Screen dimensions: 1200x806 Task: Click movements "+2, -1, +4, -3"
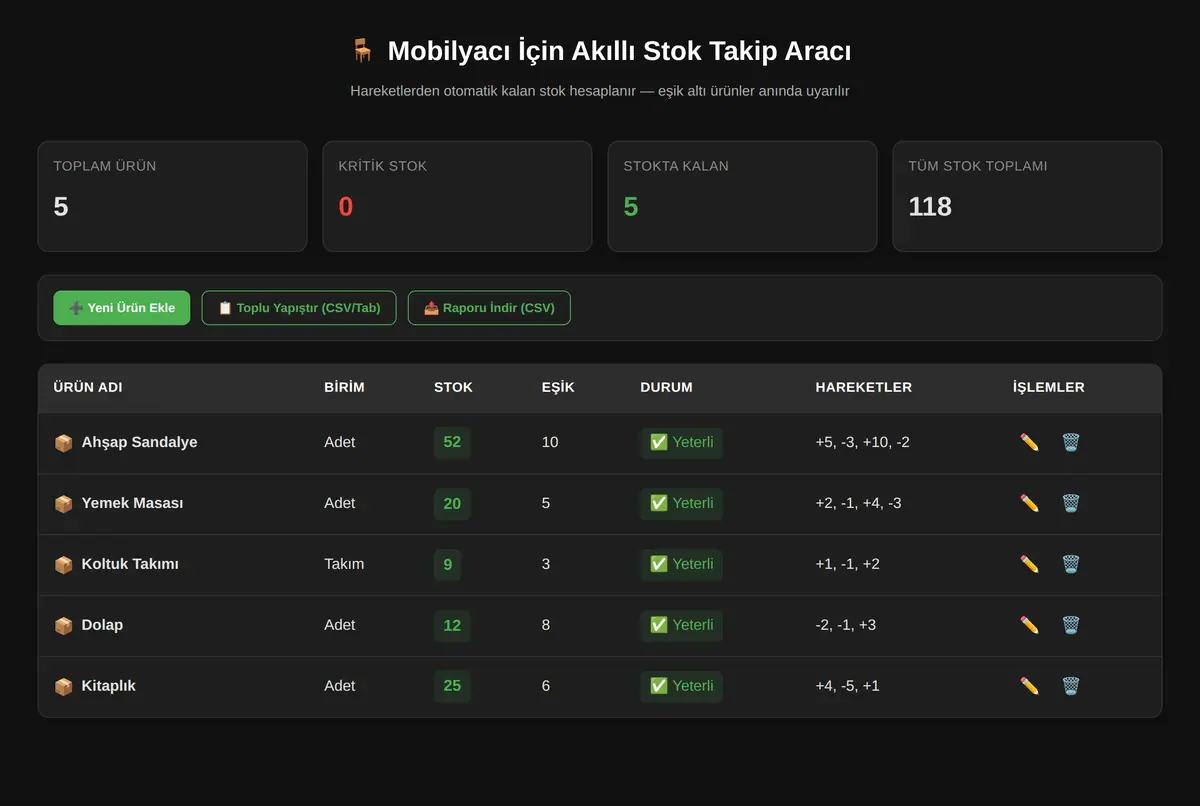click(858, 503)
